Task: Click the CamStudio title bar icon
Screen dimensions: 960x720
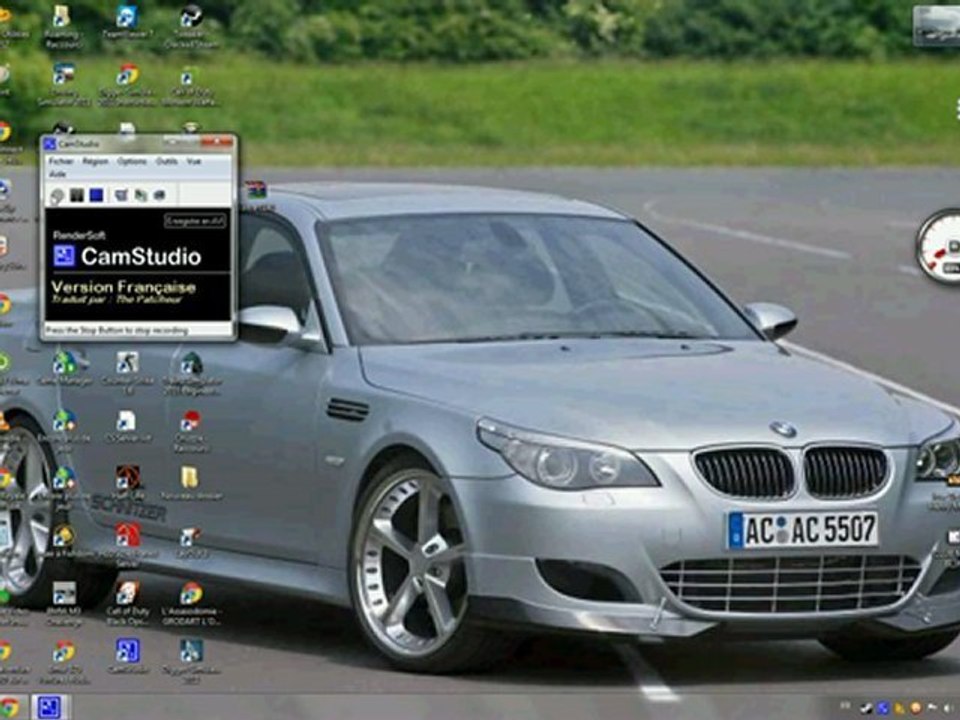Action: 50,144
